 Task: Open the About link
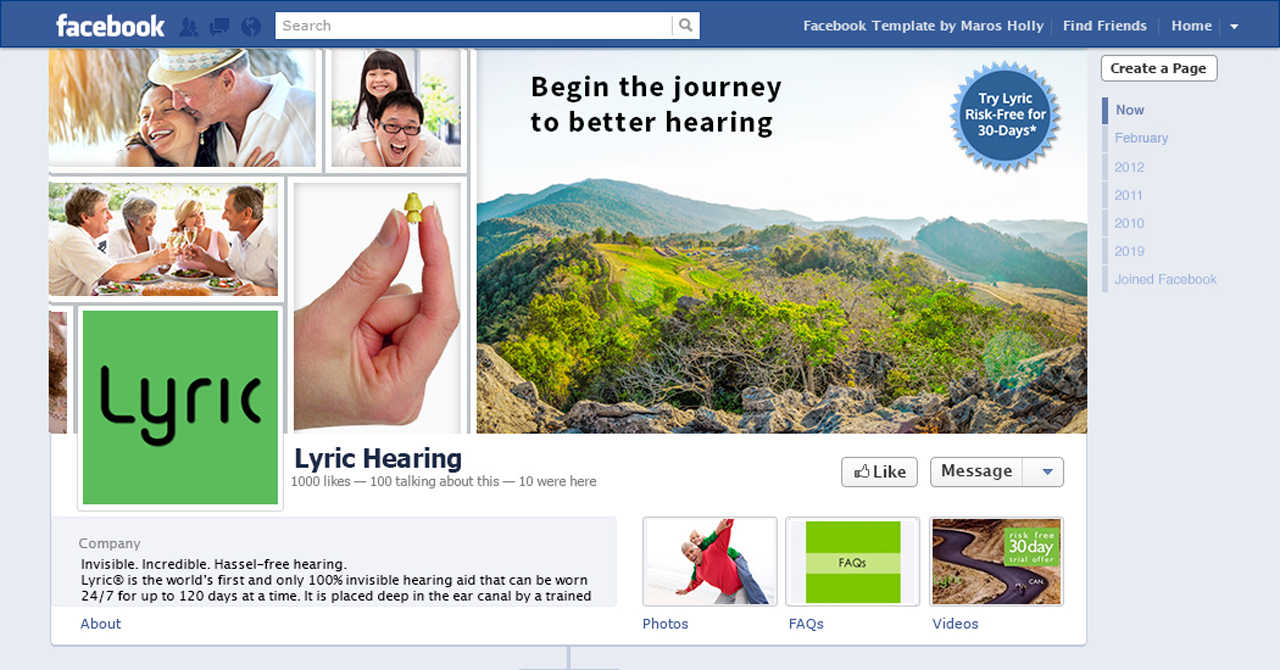click(x=100, y=624)
